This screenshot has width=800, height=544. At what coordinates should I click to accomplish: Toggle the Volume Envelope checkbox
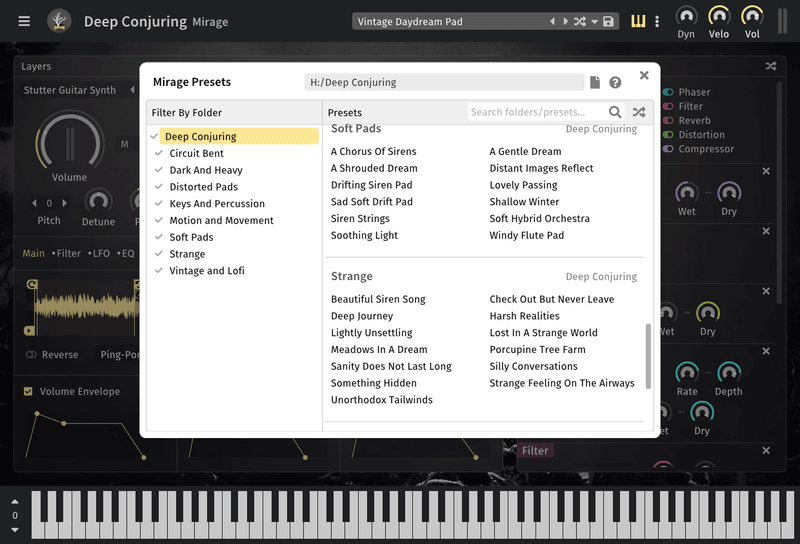pyautogui.click(x=28, y=391)
